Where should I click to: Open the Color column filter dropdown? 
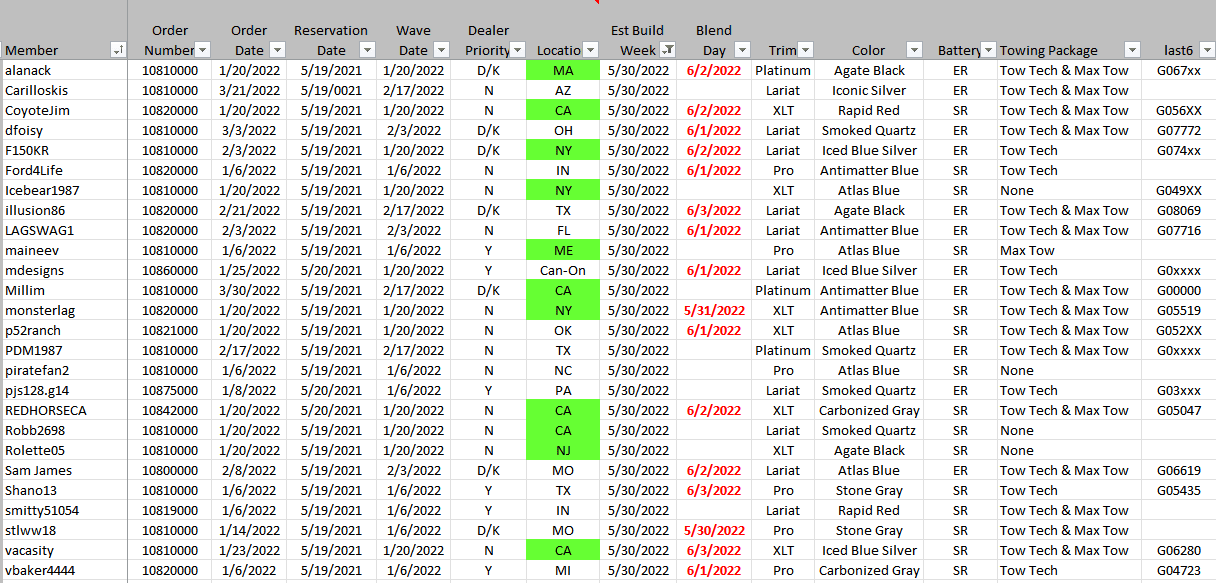tap(913, 50)
